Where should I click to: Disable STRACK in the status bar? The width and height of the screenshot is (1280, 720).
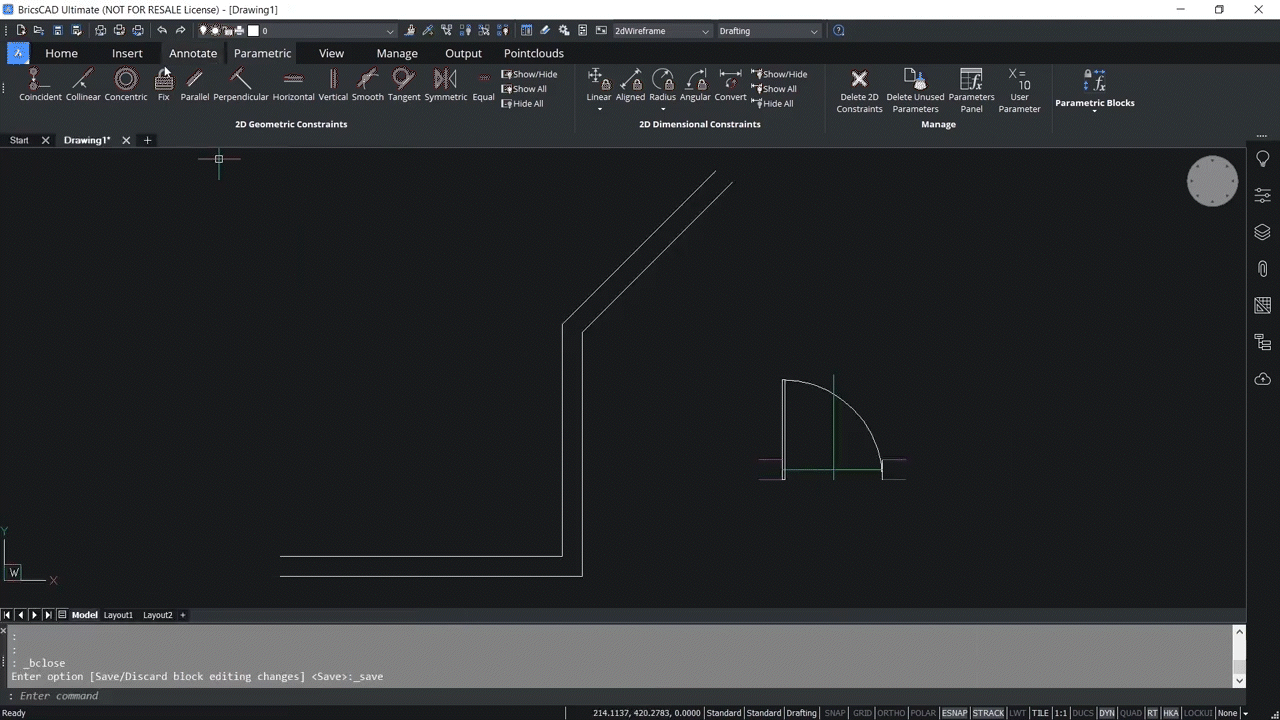point(988,713)
